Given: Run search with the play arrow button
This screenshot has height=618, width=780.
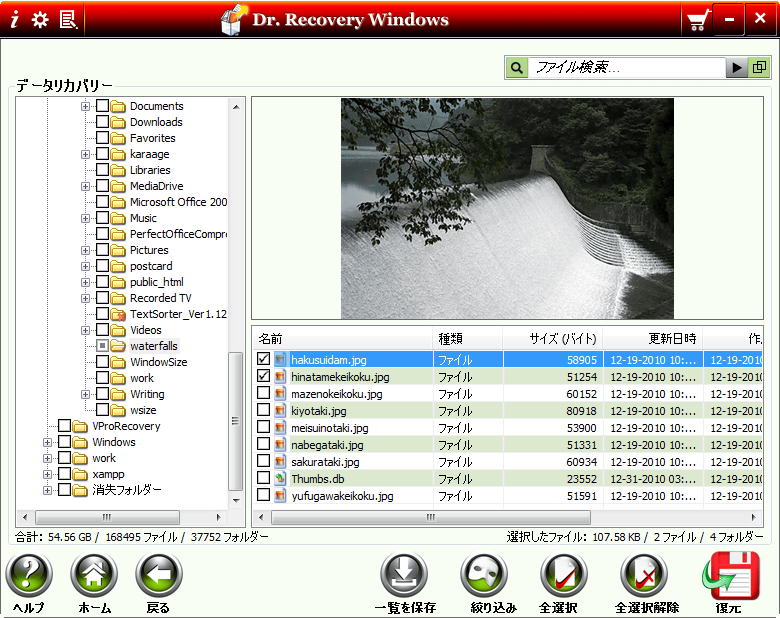Looking at the screenshot, I should [x=737, y=67].
